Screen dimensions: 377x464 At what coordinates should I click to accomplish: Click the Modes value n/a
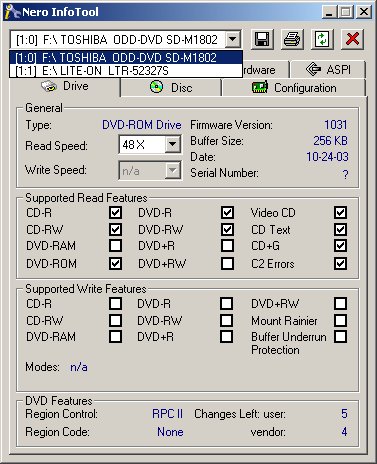point(79,367)
